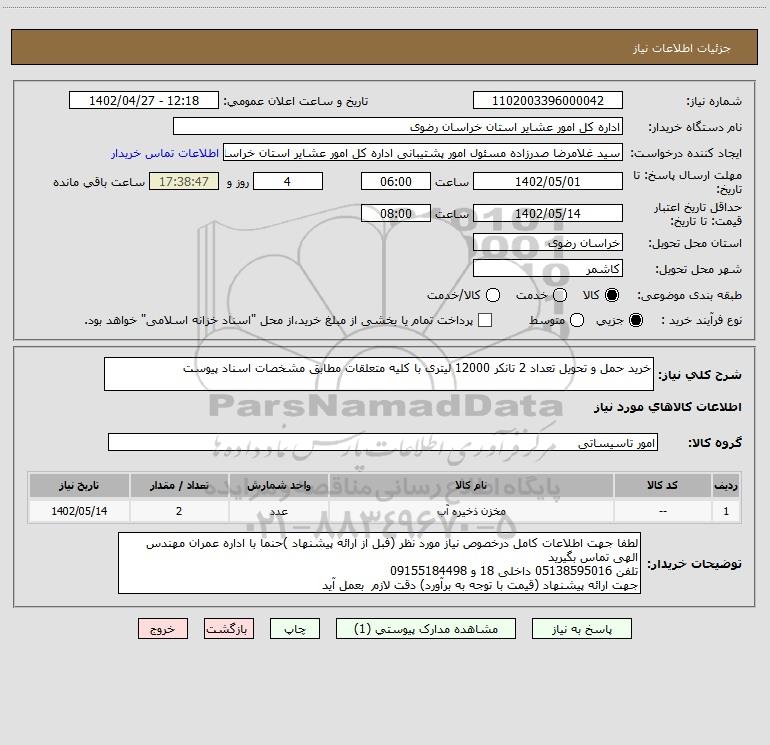Click the اطلاعات کالاهای مورد نیاز heading
Screen dimensions: 770x745
coord(667,407)
